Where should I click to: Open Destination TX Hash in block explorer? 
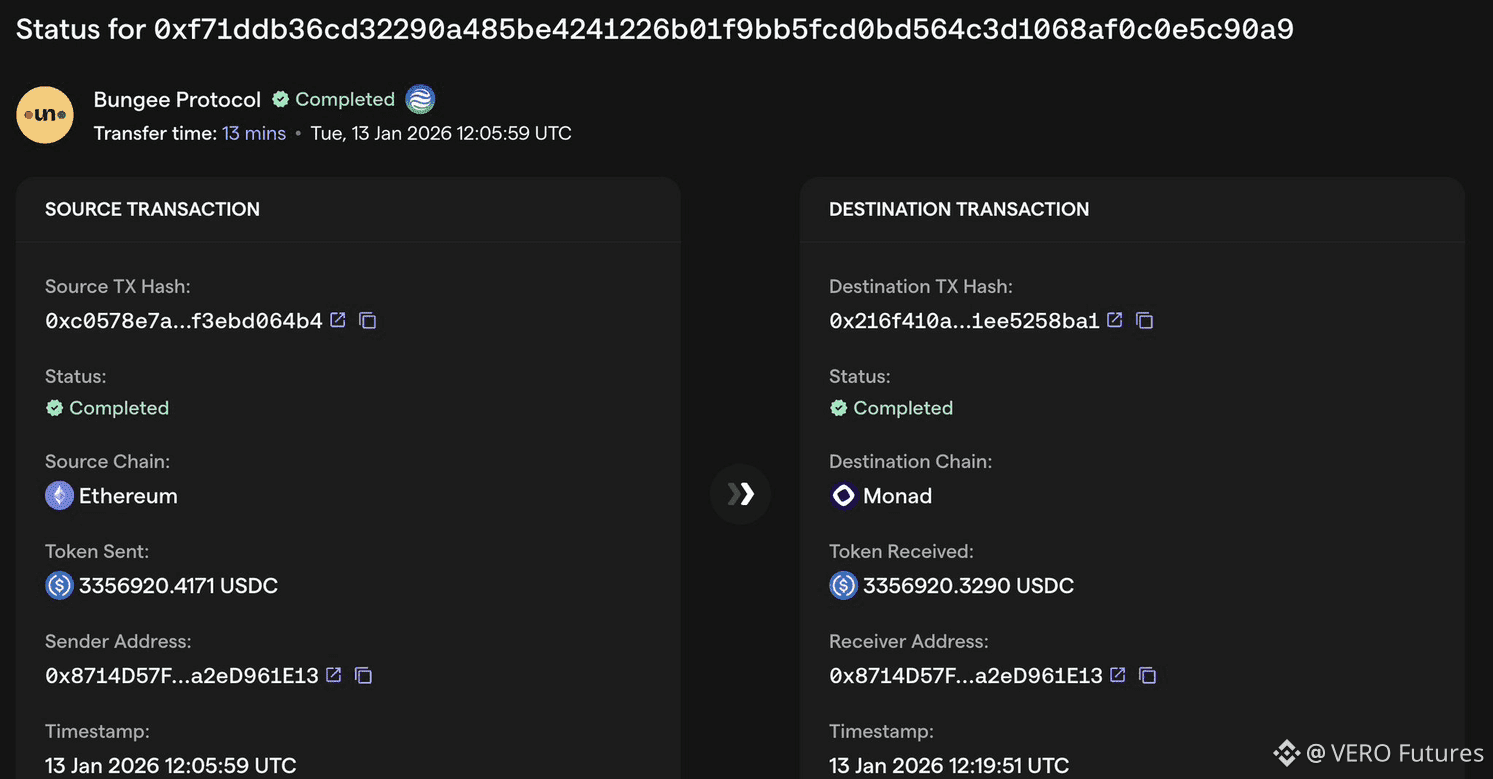coord(1114,320)
